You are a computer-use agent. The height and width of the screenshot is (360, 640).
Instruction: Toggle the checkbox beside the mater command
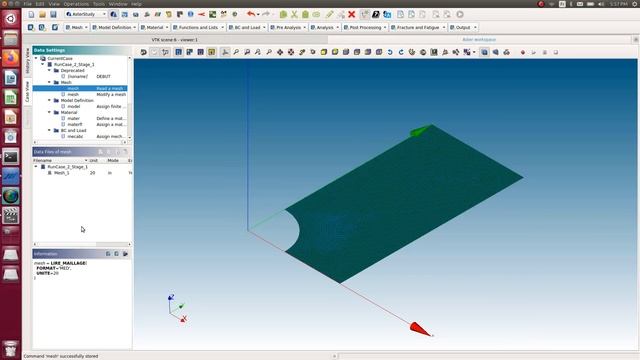(63, 118)
